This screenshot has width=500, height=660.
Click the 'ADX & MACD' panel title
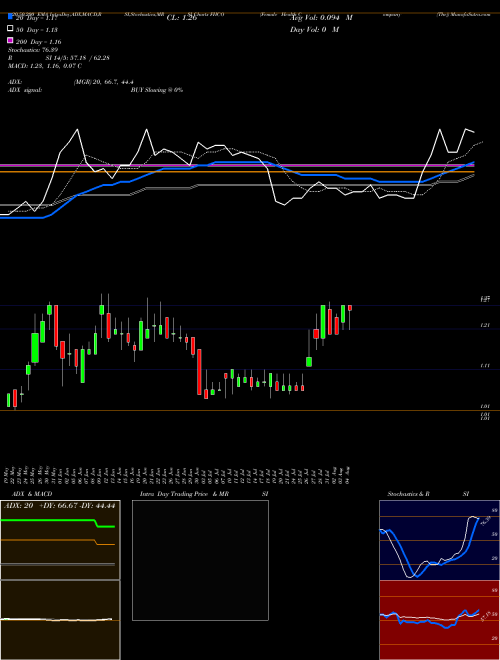pos(32,494)
